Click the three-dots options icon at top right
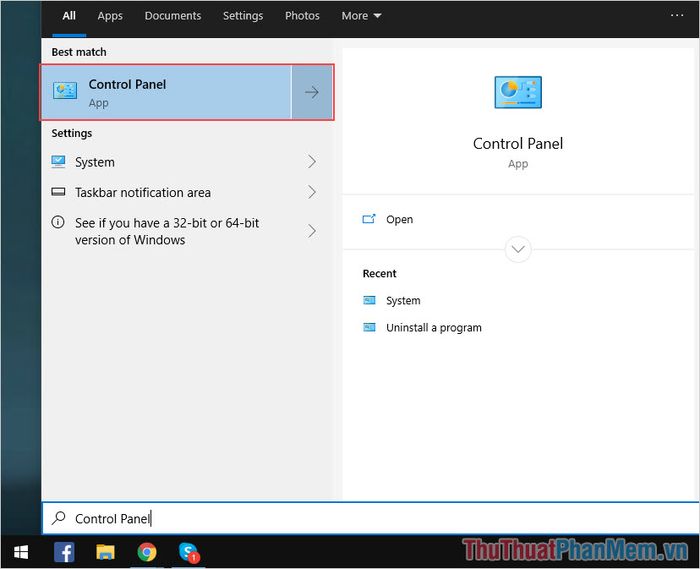 pyautogui.click(x=677, y=16)
